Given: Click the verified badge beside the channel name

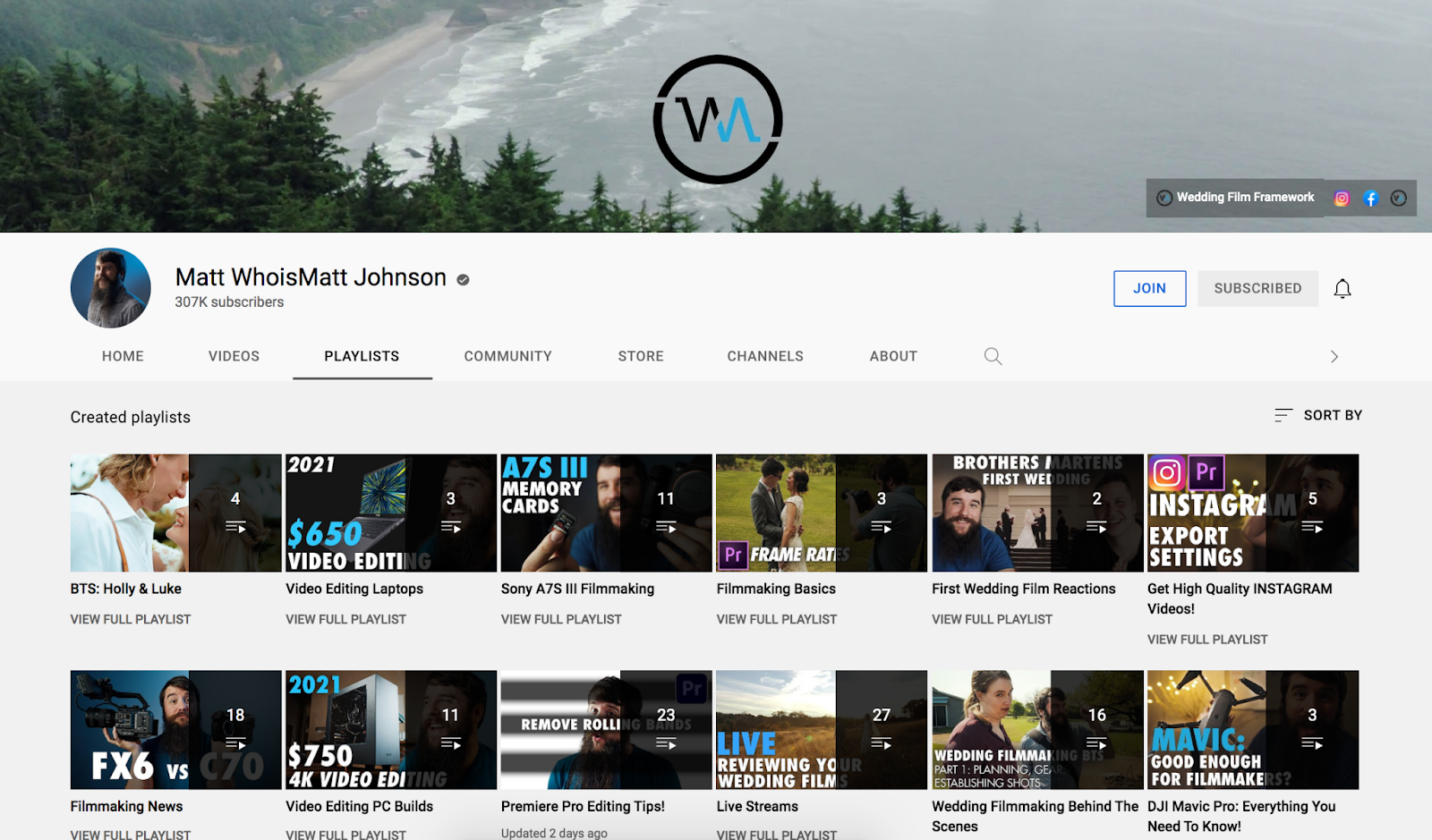Looking at the screenshot, I should click(x=462, y=279).
